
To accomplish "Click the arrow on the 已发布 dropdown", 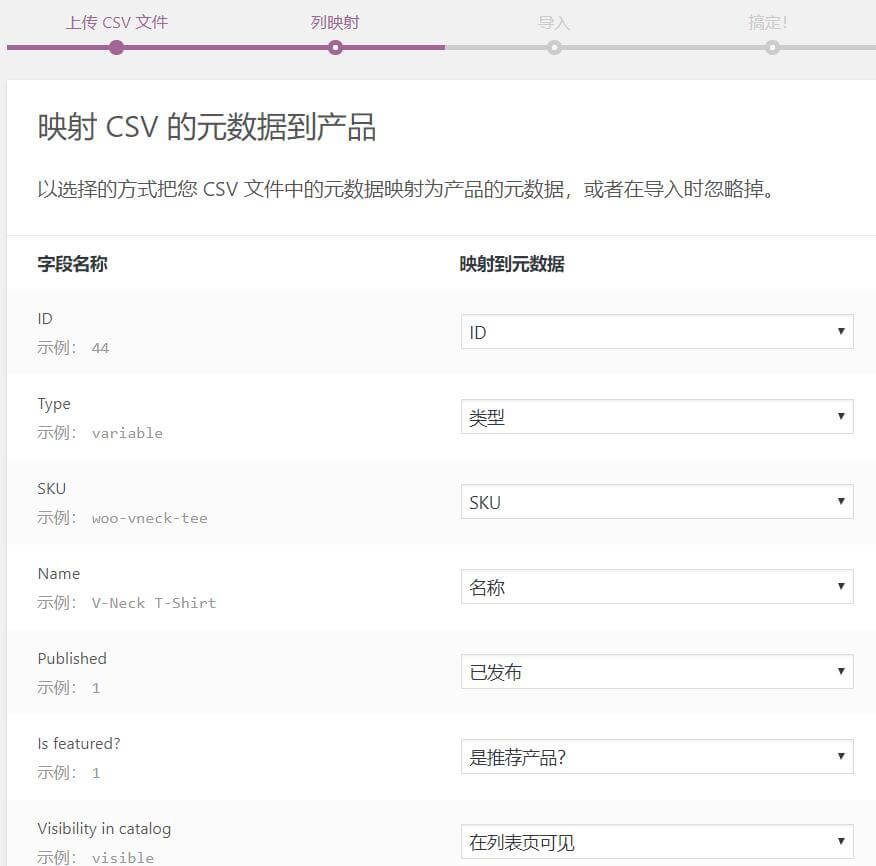I will (841, 672).
